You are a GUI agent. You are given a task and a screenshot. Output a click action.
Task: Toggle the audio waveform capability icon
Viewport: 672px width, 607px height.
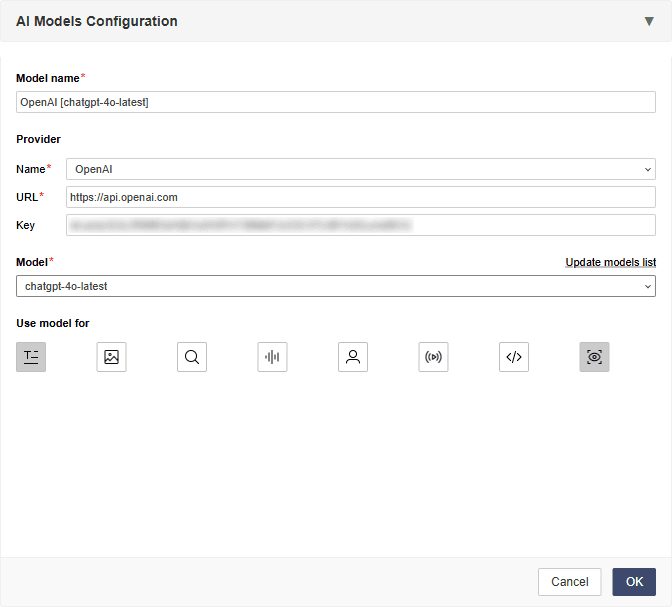tap(273, 357)
